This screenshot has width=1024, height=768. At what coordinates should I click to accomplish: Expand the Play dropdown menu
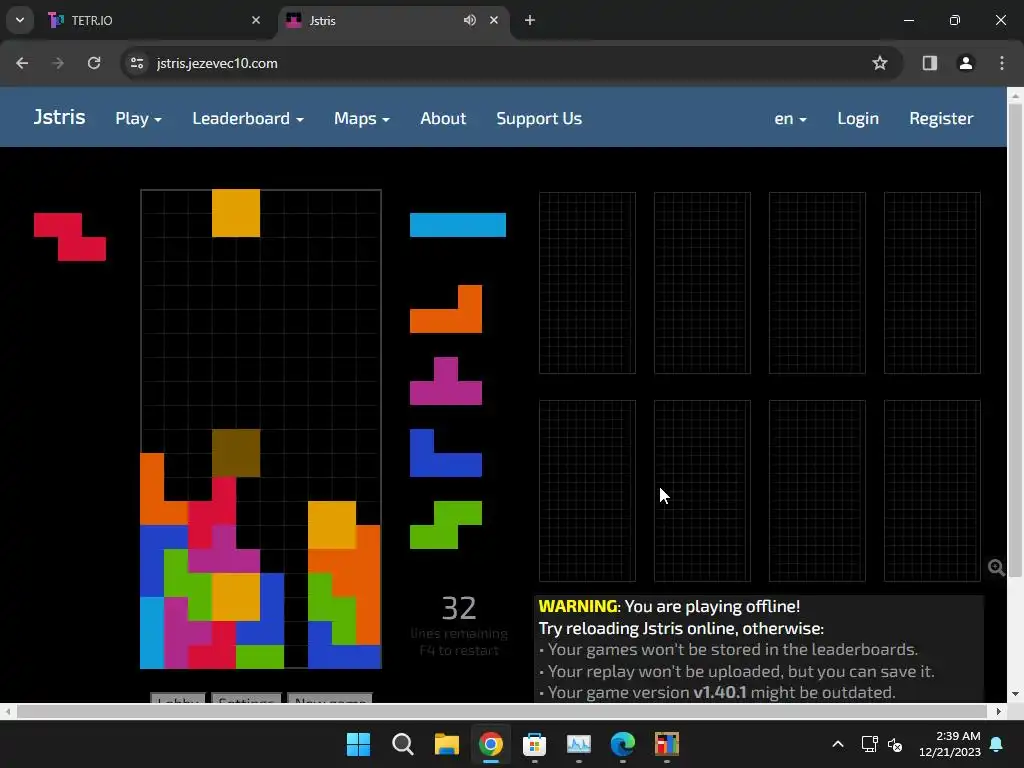(x=138, y=118)
